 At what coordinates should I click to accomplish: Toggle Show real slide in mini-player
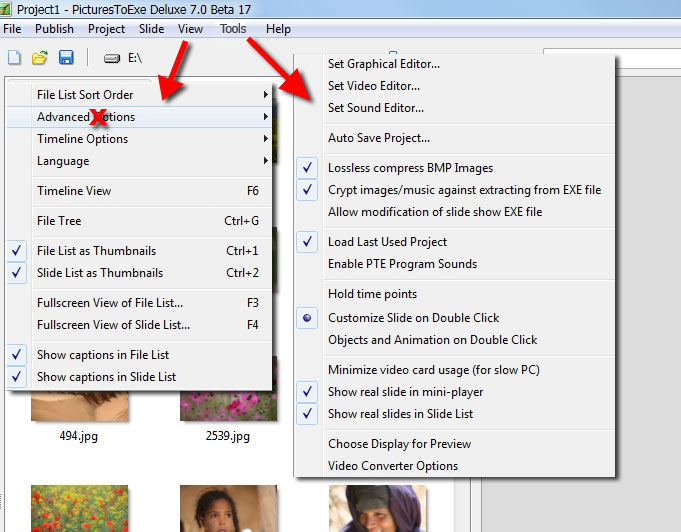[x=454, y=392]
